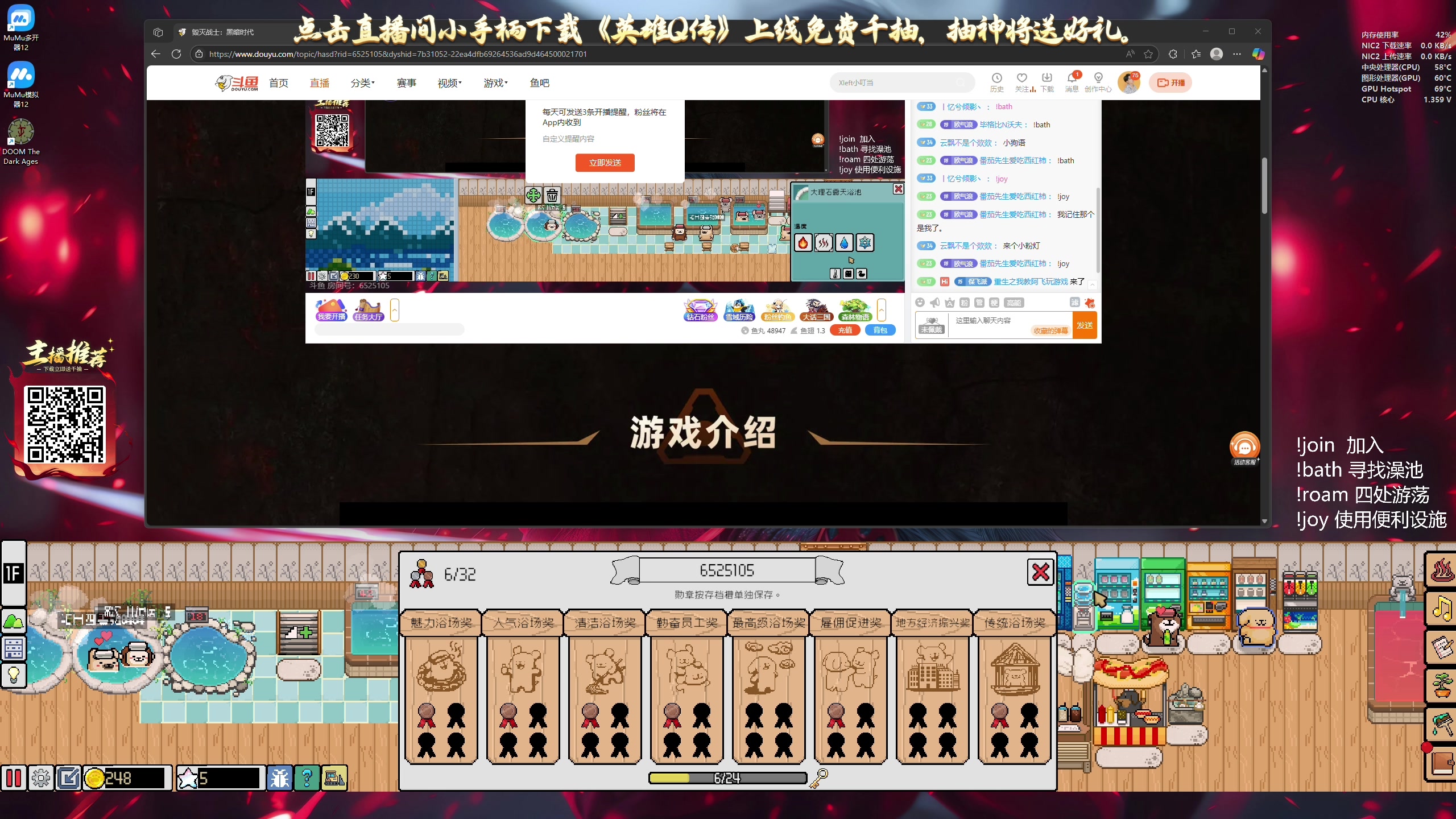Toggle the 滤 filter button in chat toolbar
The image size is (1456, 819).
point(1074,303)
